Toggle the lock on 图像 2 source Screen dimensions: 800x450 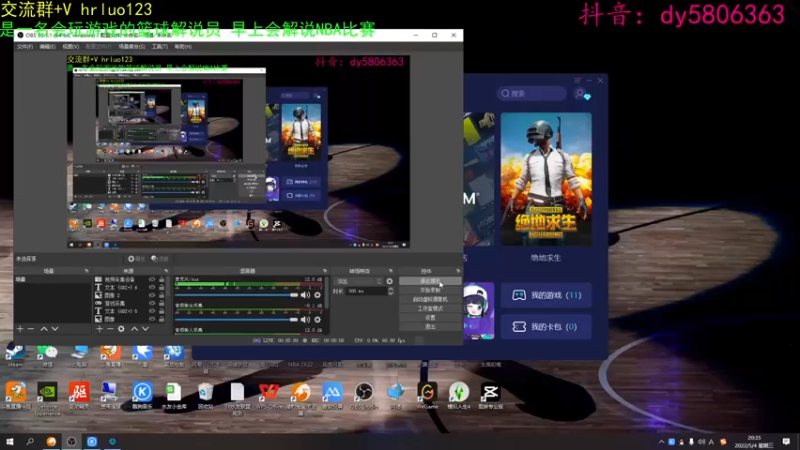(162, 295)
